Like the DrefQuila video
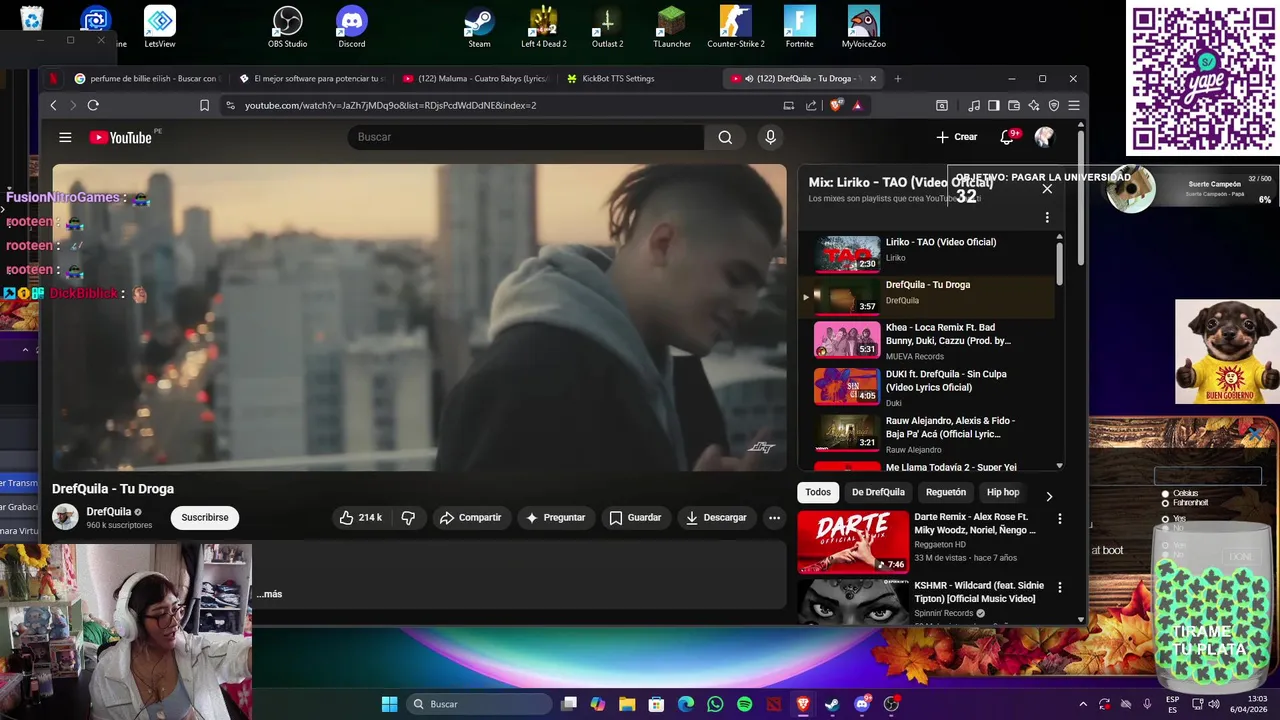 point(360,517)
